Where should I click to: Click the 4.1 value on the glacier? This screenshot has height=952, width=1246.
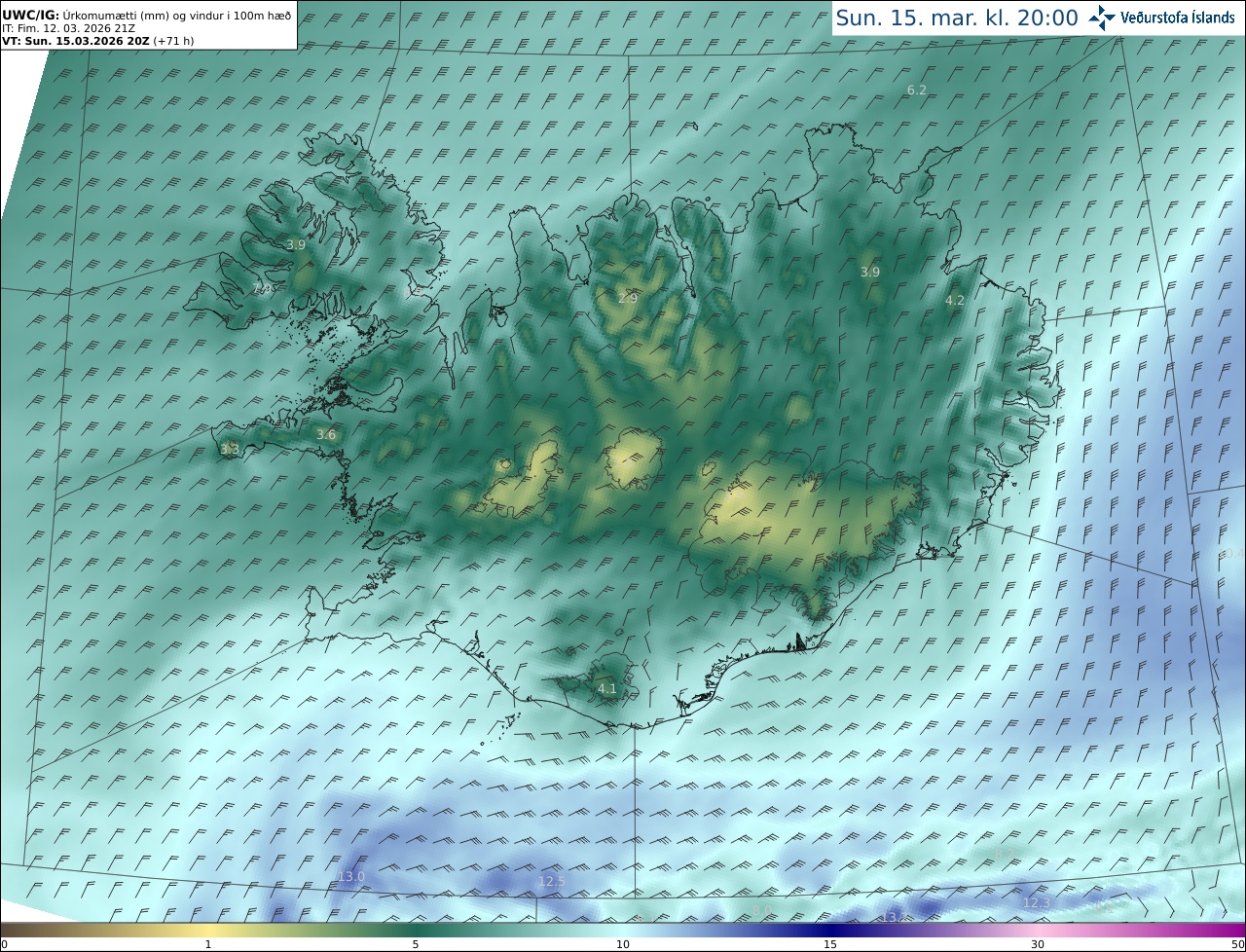point(607,688)
